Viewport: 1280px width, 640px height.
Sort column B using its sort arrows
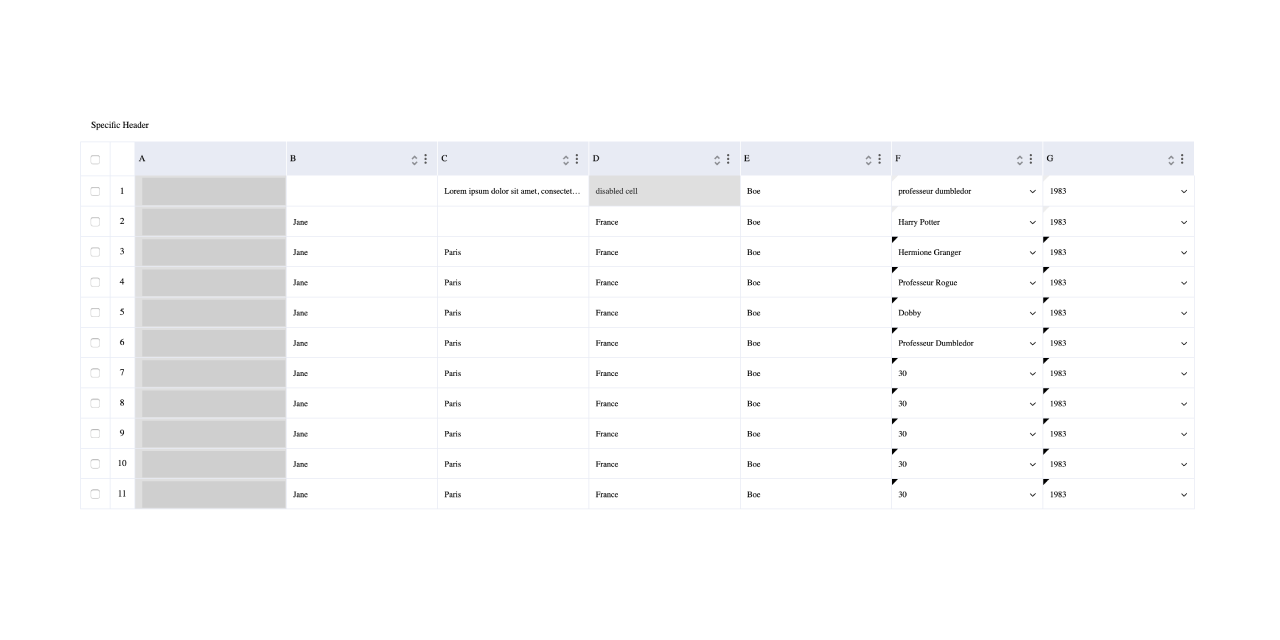[415, 159]
